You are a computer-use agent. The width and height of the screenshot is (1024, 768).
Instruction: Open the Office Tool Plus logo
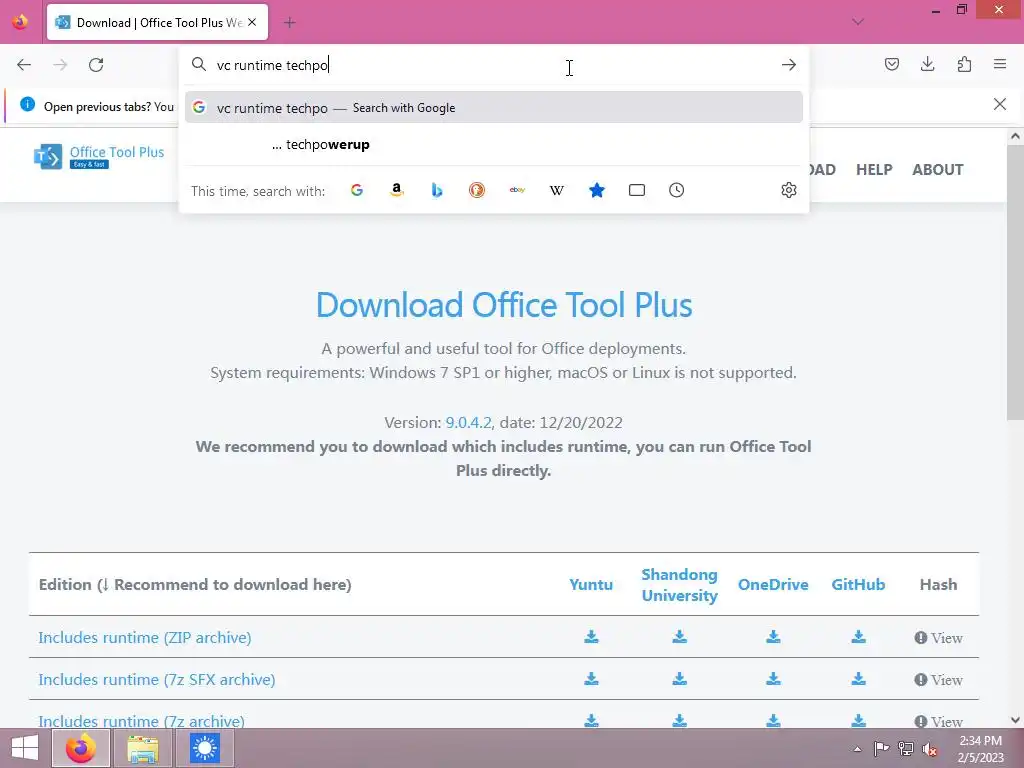click(99, 157)
